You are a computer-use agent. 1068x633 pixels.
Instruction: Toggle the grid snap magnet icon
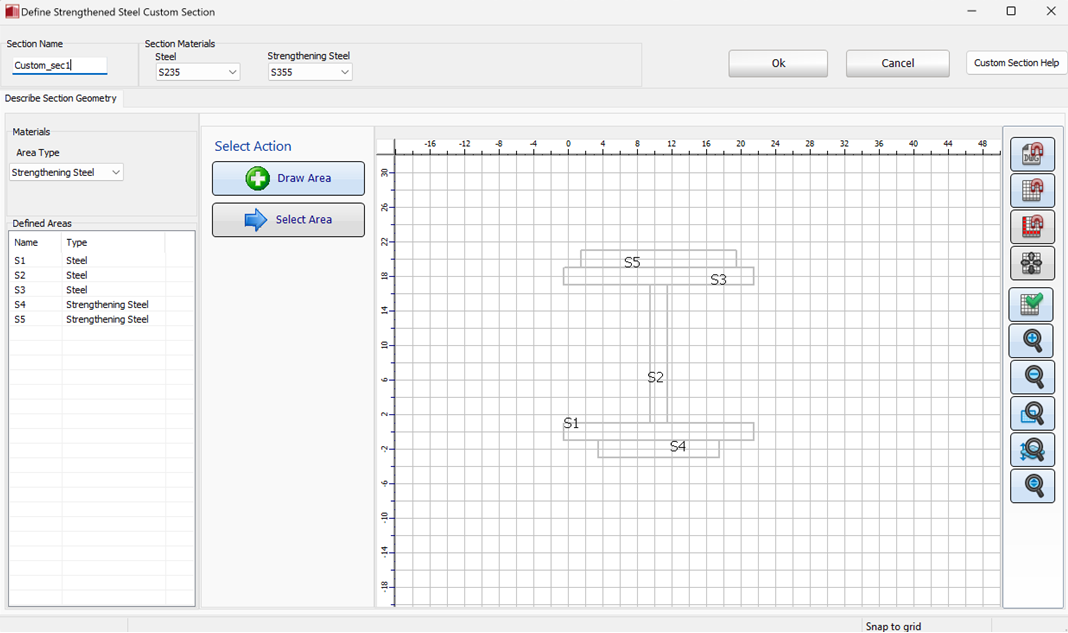coord(1032,191)
